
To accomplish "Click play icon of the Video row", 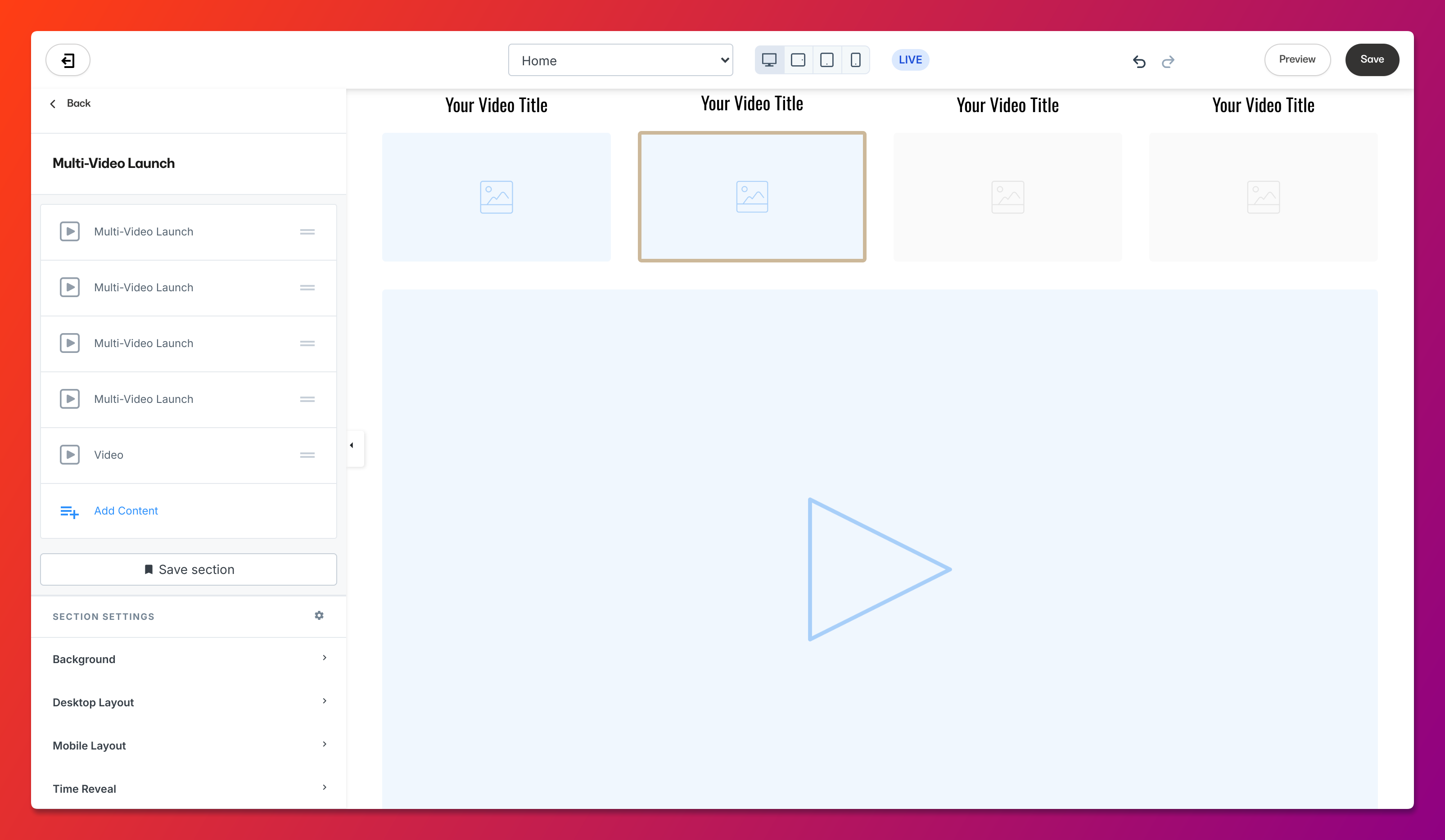I will pyautogui.click(x=69, y=455).
